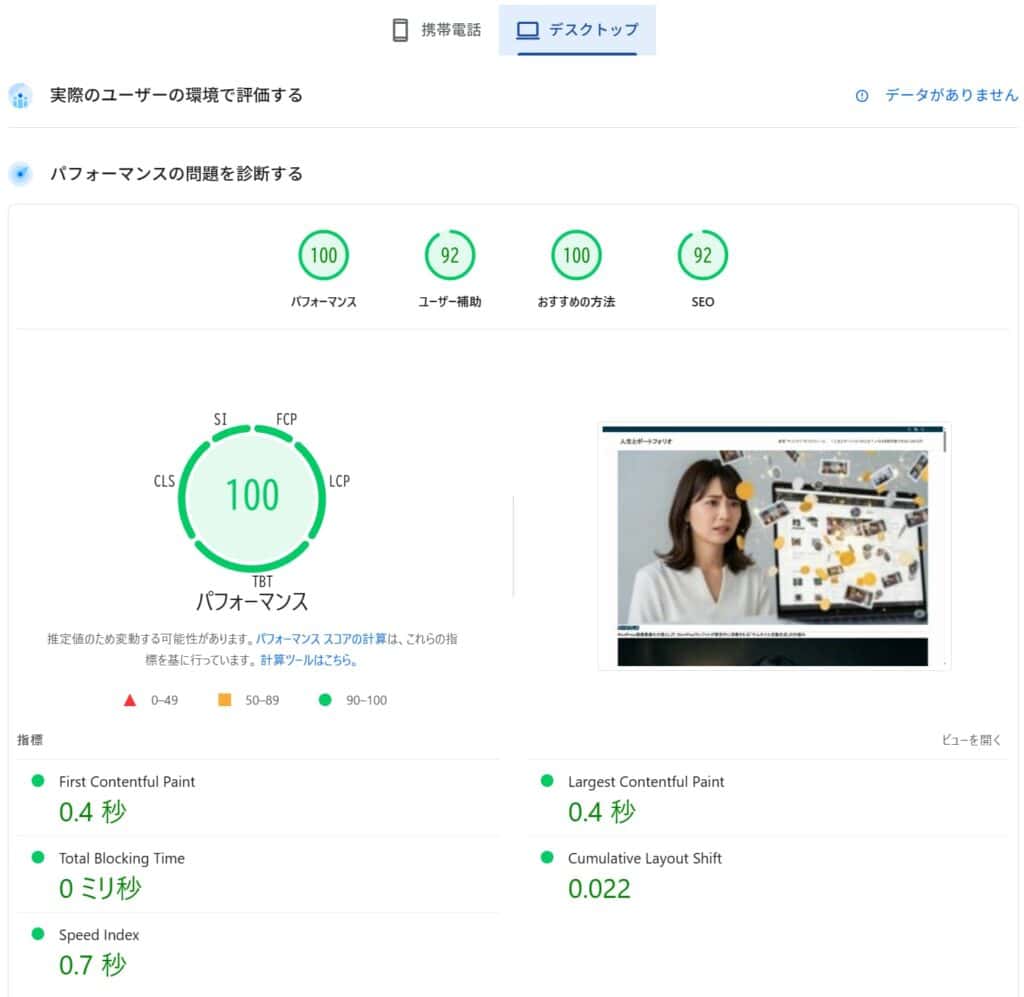Click the large performance gauge showing 100
This screenshot has height=997, width=1024.
pyautogui.click(x=252, y=496)
